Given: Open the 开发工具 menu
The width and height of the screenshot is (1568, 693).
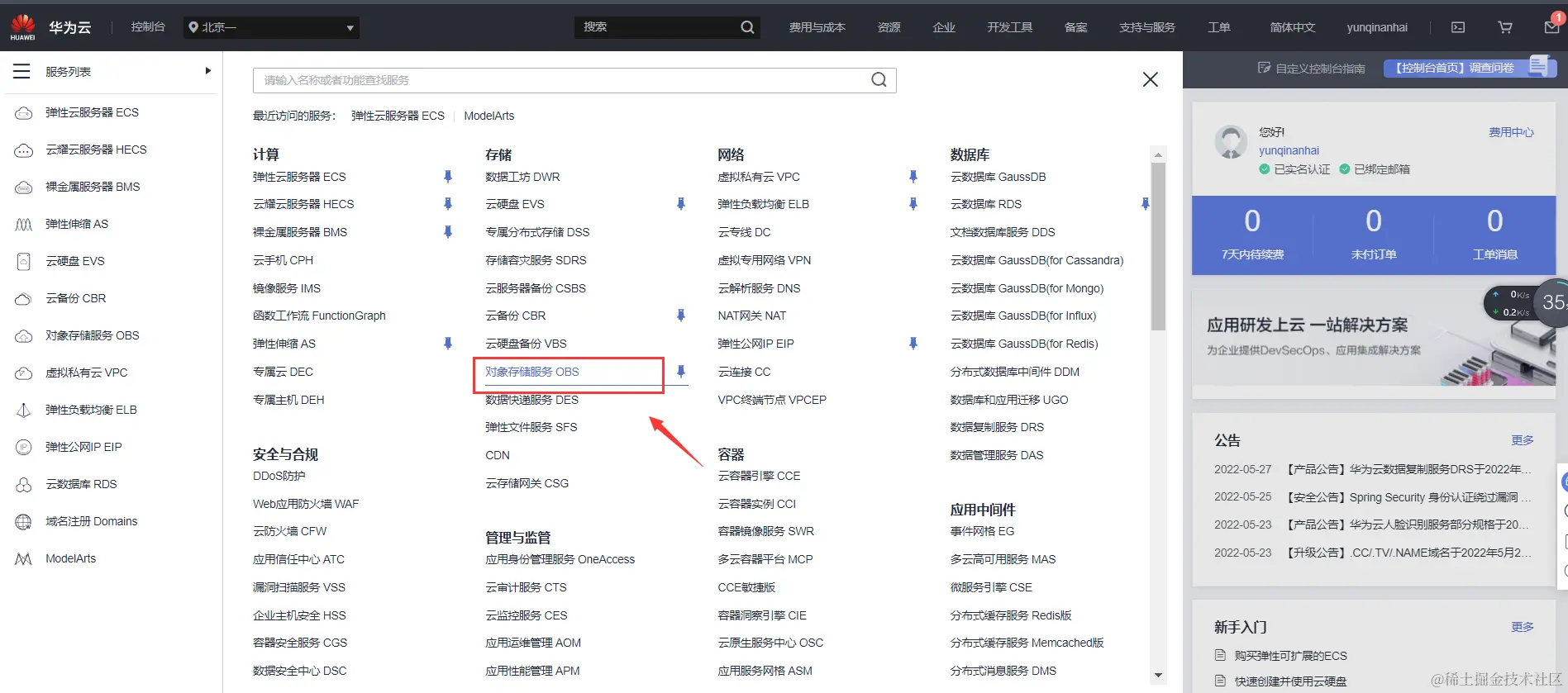Looking at the screenshot, I should (x=1009, y=27).
